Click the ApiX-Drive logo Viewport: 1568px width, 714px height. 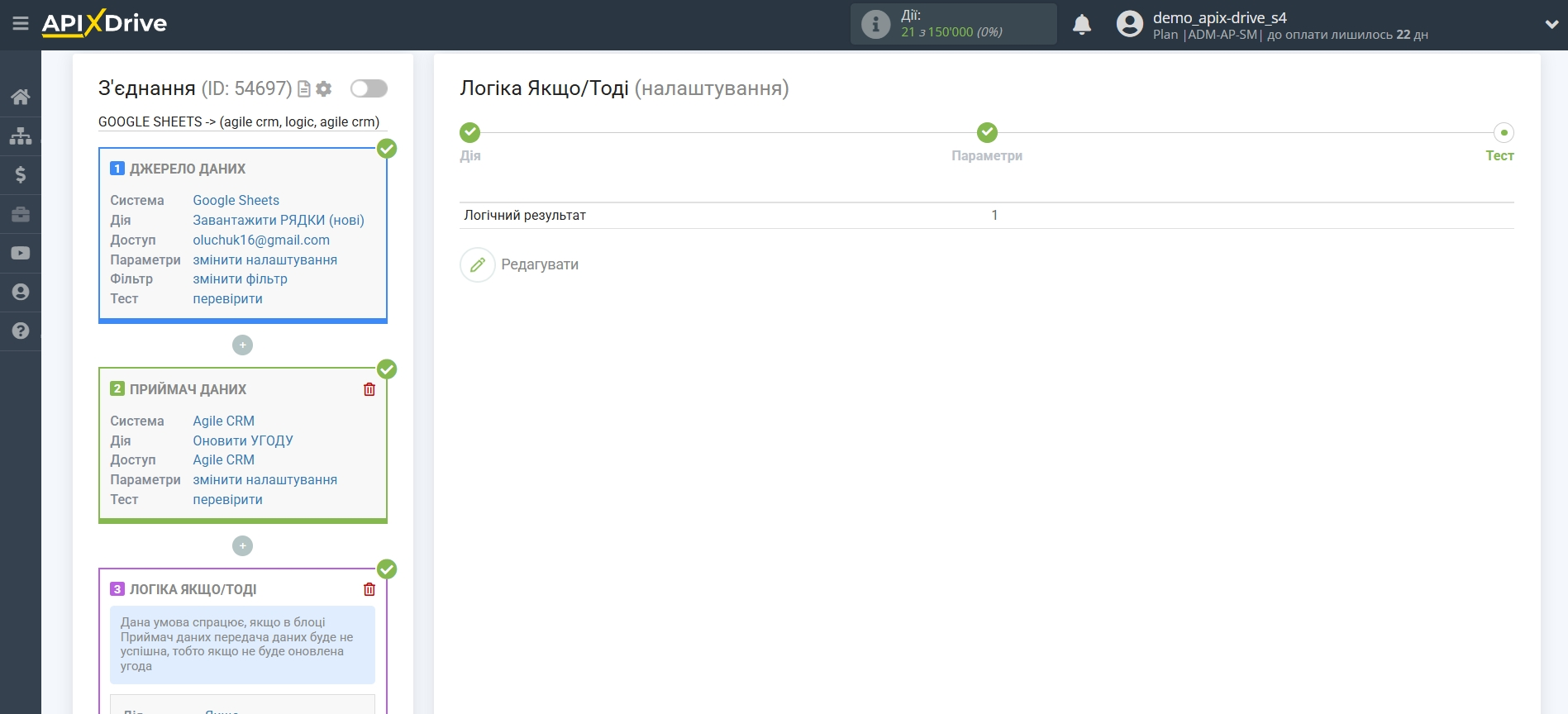pos(104,23)
